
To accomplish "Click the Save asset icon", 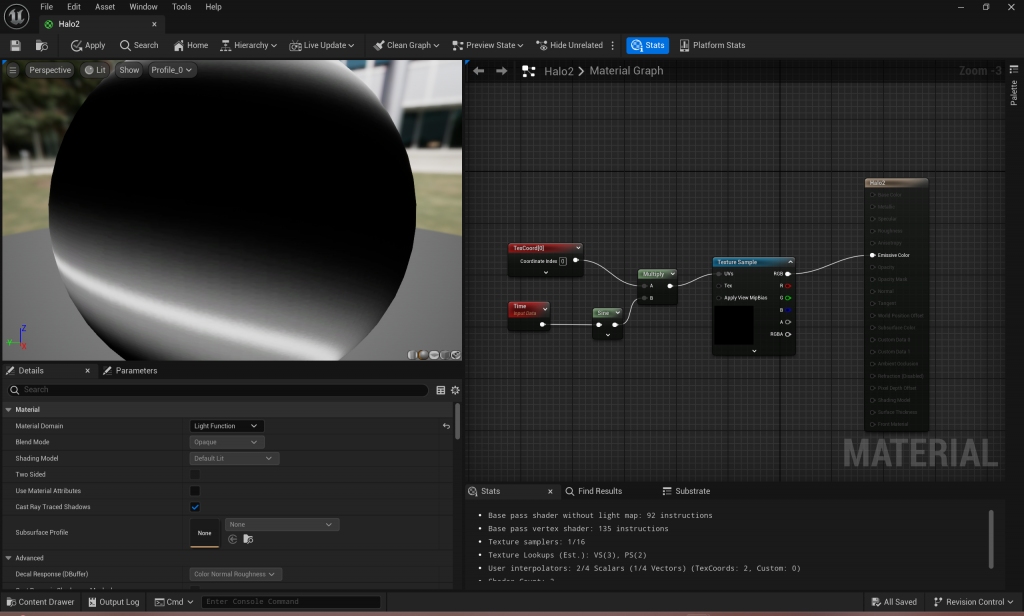I will point(15,45).
